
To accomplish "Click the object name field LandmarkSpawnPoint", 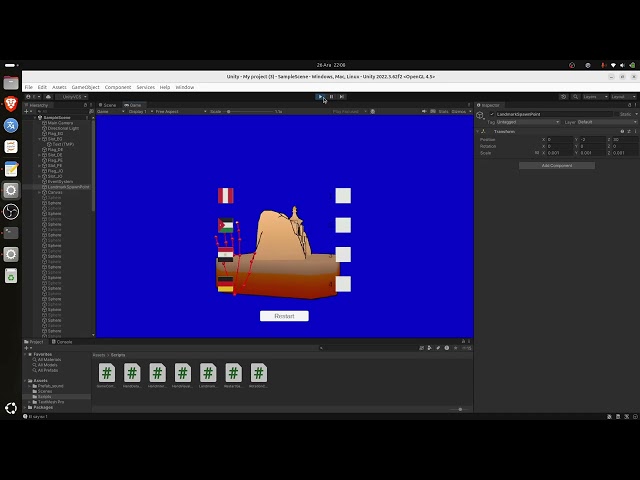I will click(x=554, y=114).
